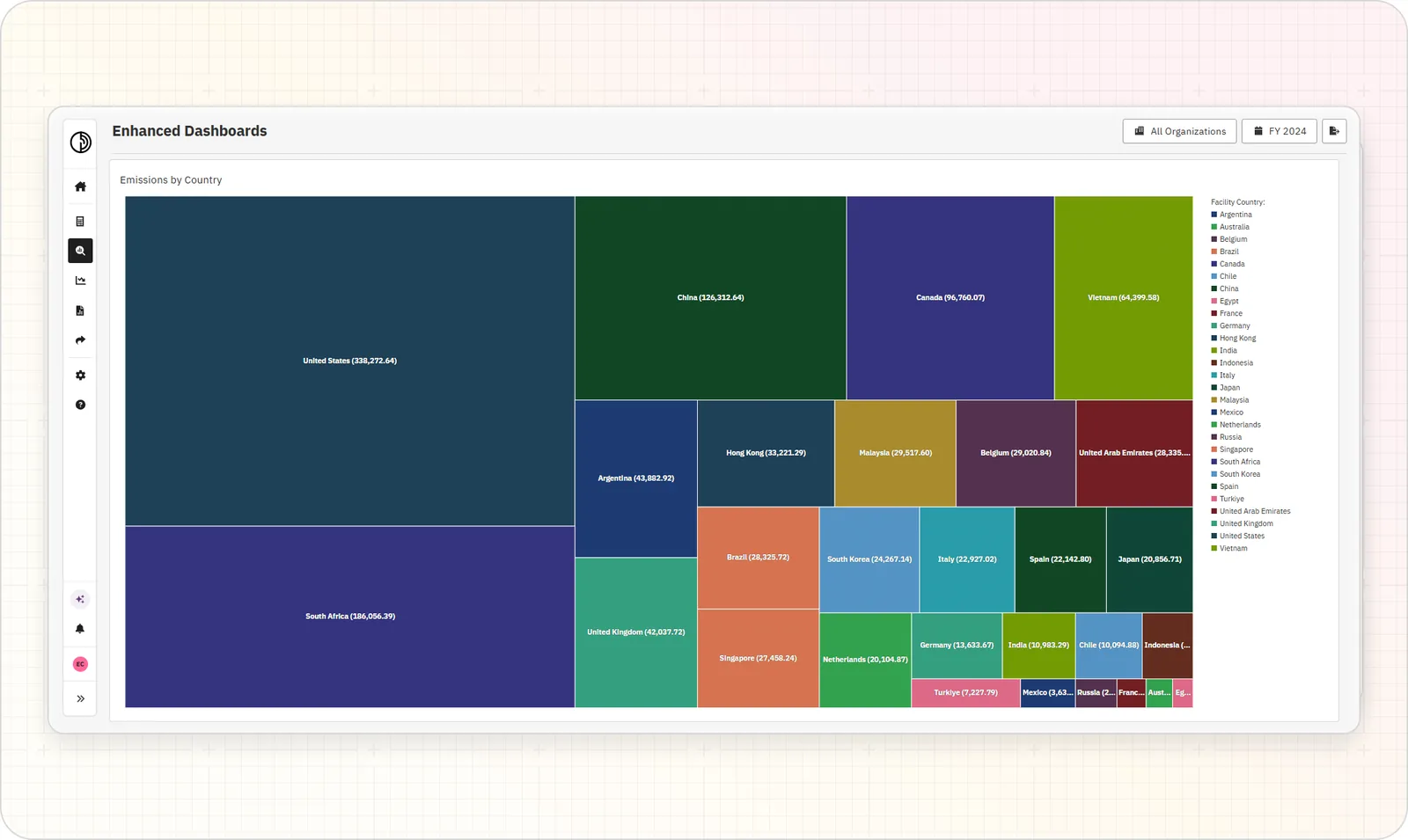Open the Home page from sidebar
The image size is (1408, 840).
point(80,186)
